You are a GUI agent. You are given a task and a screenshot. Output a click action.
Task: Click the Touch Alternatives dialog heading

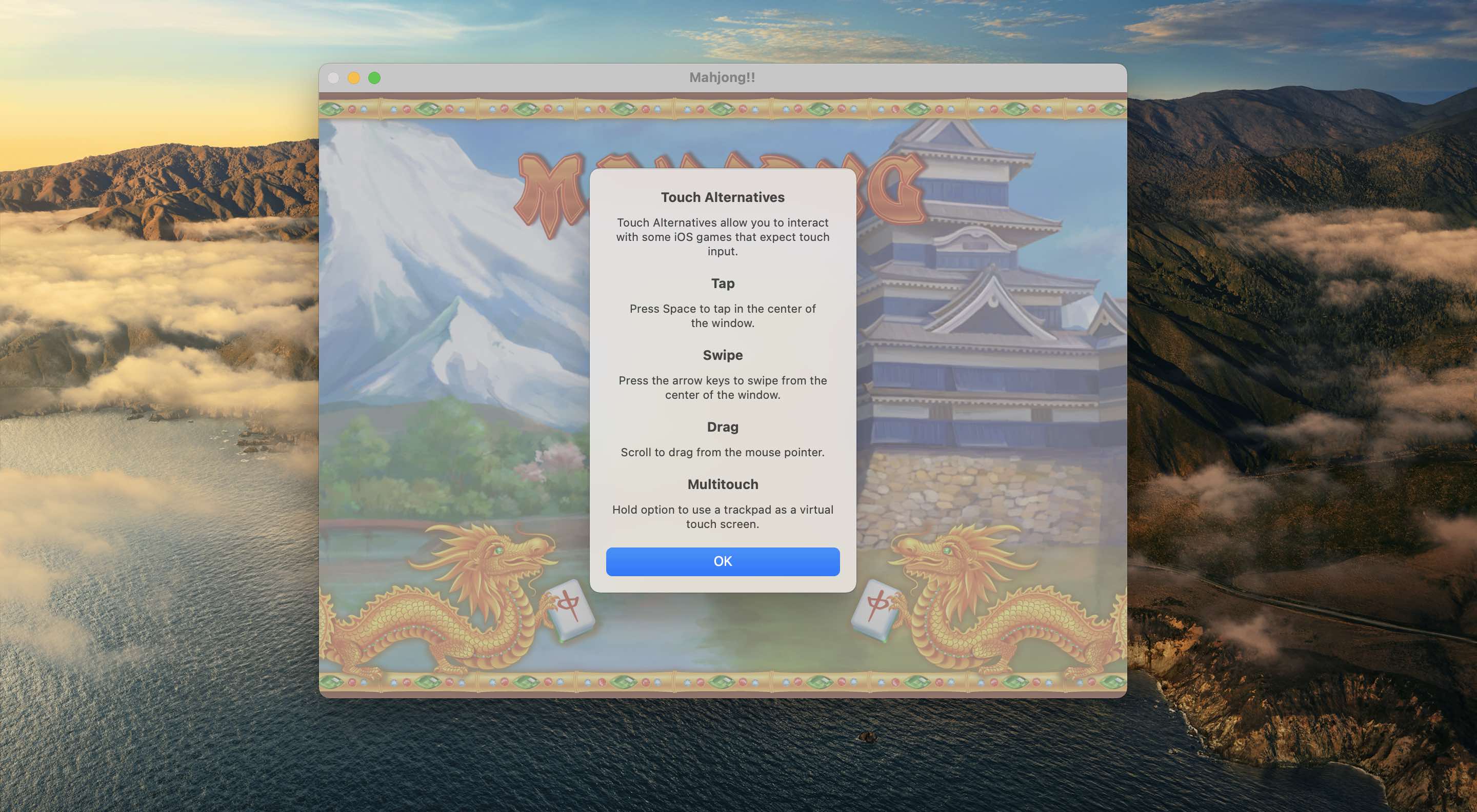(x=723, y=197)
